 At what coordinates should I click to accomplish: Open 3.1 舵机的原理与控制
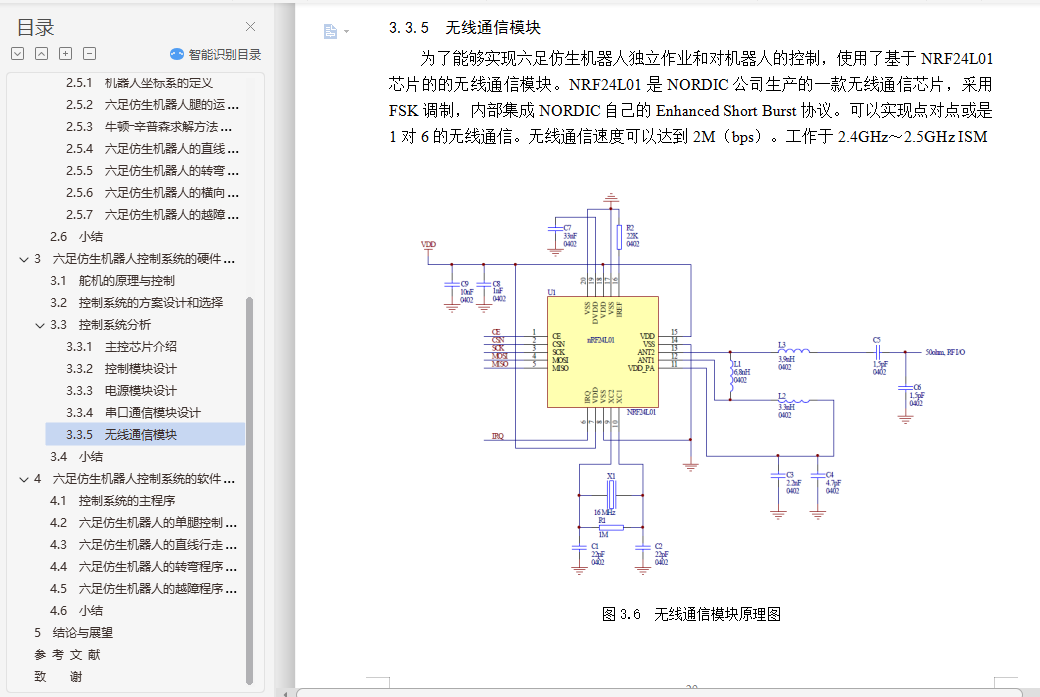[x=112, y=281]
